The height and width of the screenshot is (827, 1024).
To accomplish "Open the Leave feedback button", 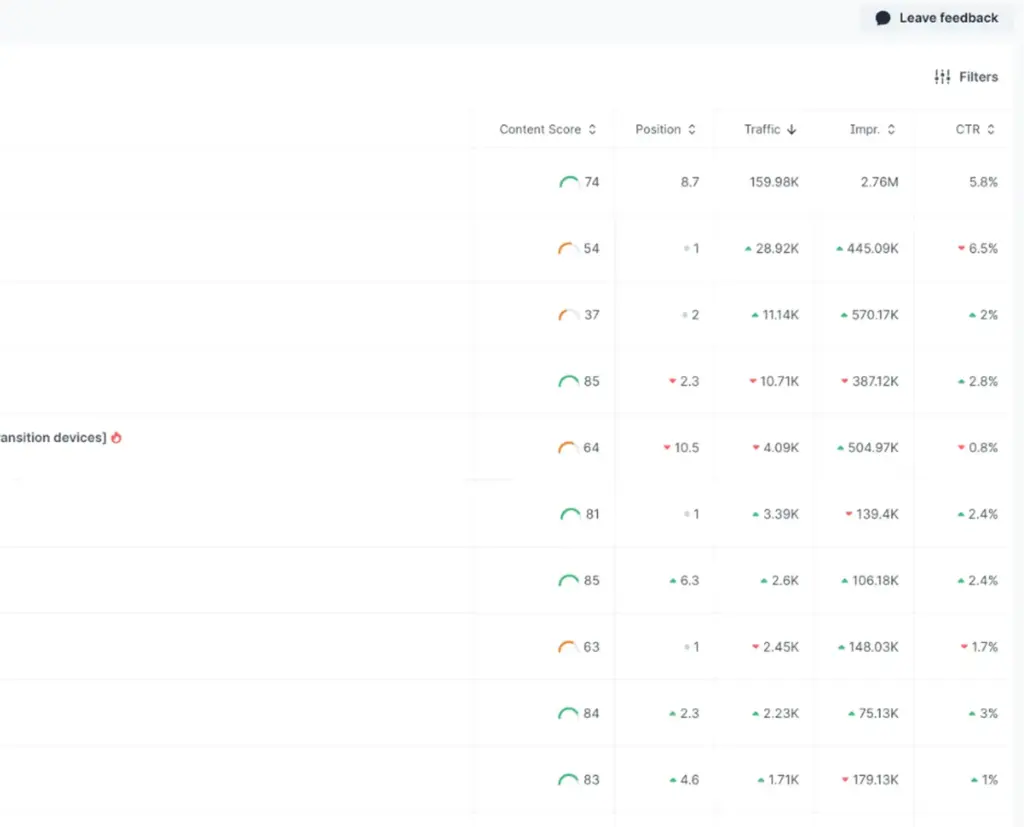I will [937, 18].
